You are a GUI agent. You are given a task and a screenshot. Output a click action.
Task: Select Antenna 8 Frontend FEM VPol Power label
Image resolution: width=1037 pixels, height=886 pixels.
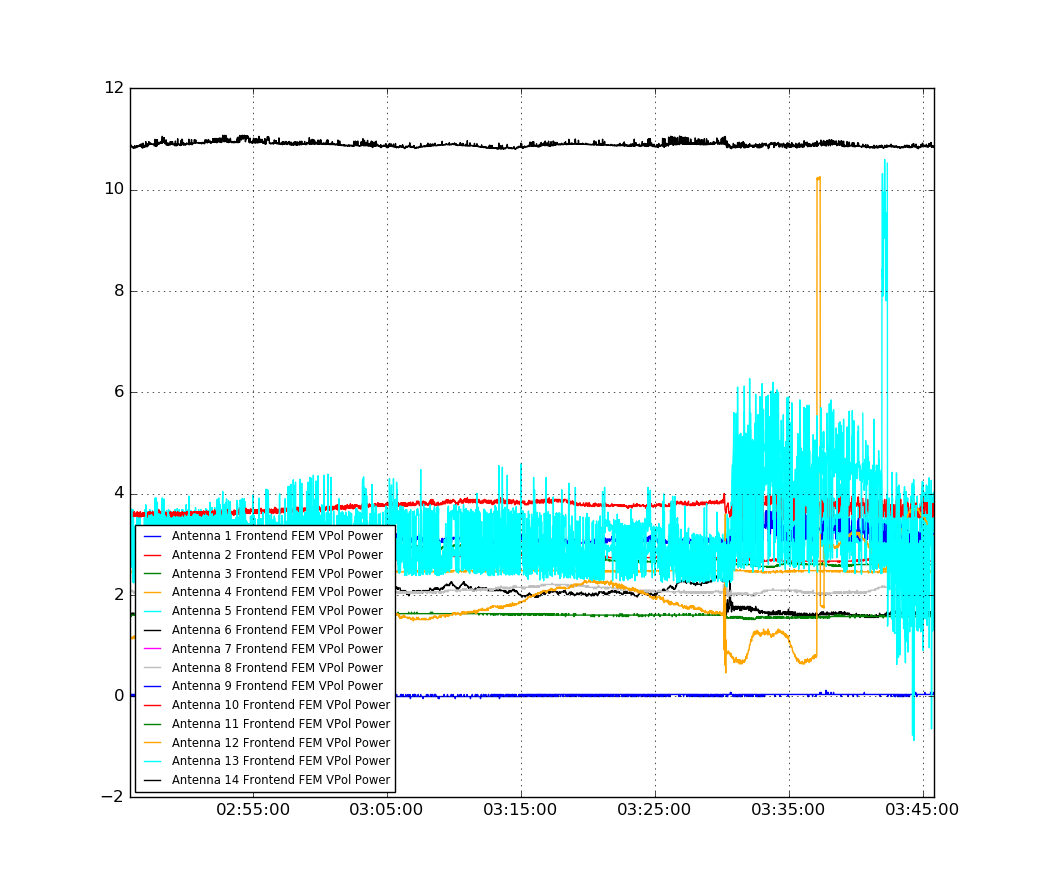277,668
